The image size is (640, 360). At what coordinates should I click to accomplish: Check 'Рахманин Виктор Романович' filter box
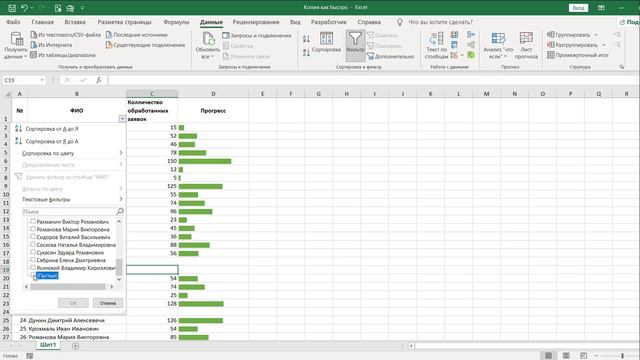[x=33, y=222]
